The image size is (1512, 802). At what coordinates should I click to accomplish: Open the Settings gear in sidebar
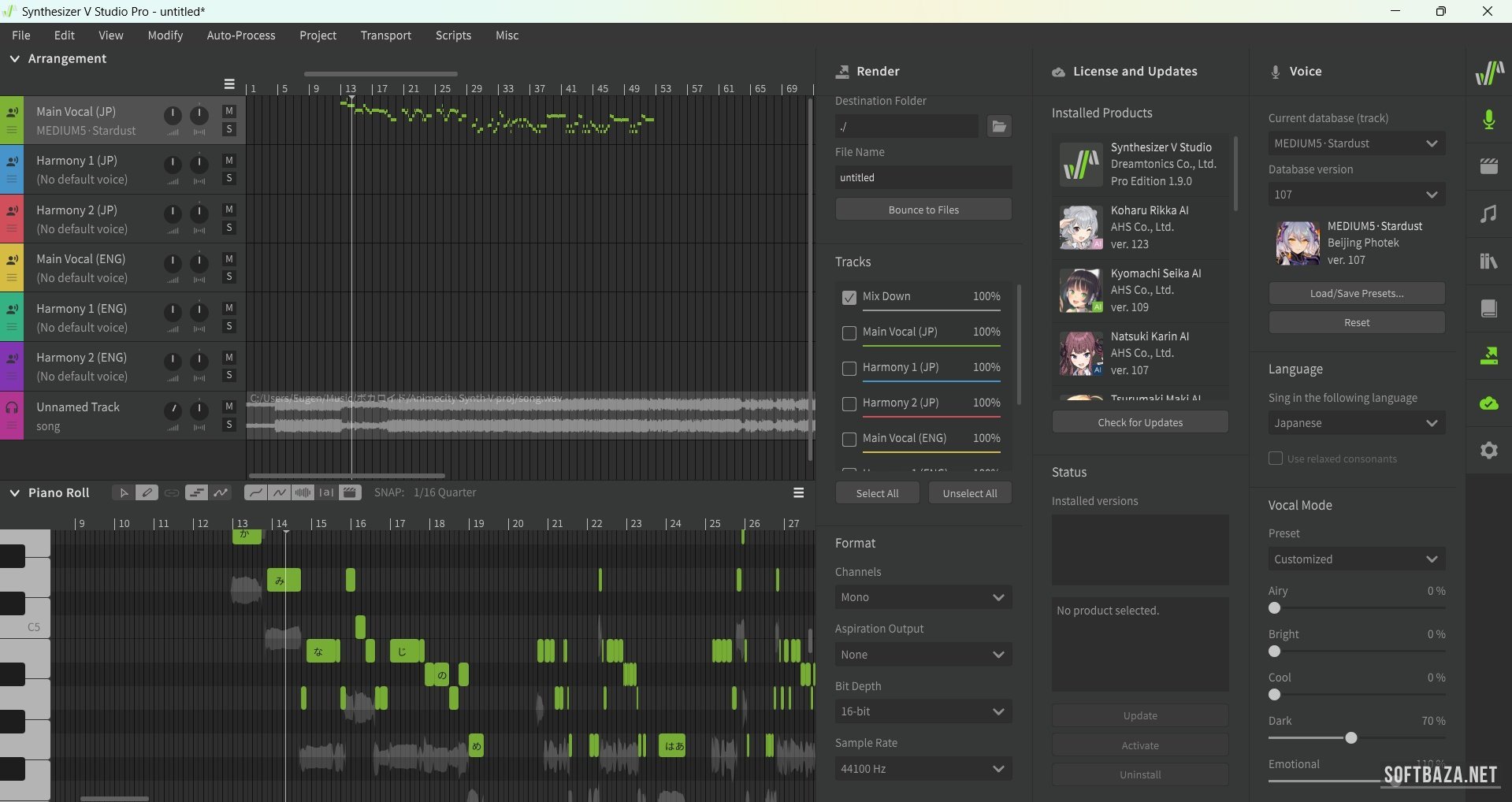pyautogui.click(x=1488, y=451)
